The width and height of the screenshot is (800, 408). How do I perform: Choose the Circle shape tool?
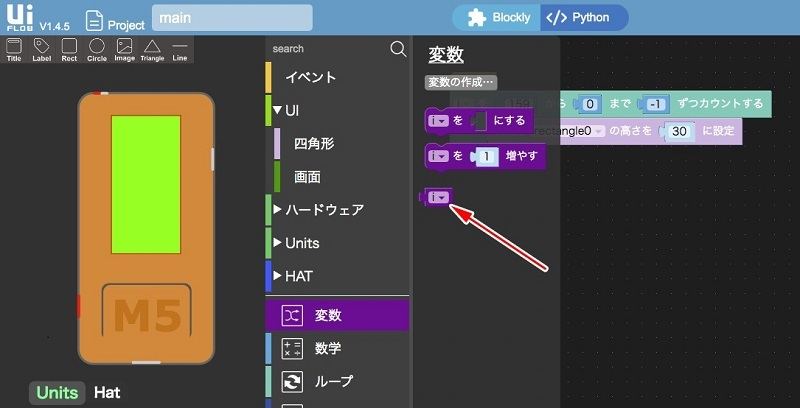97,50
